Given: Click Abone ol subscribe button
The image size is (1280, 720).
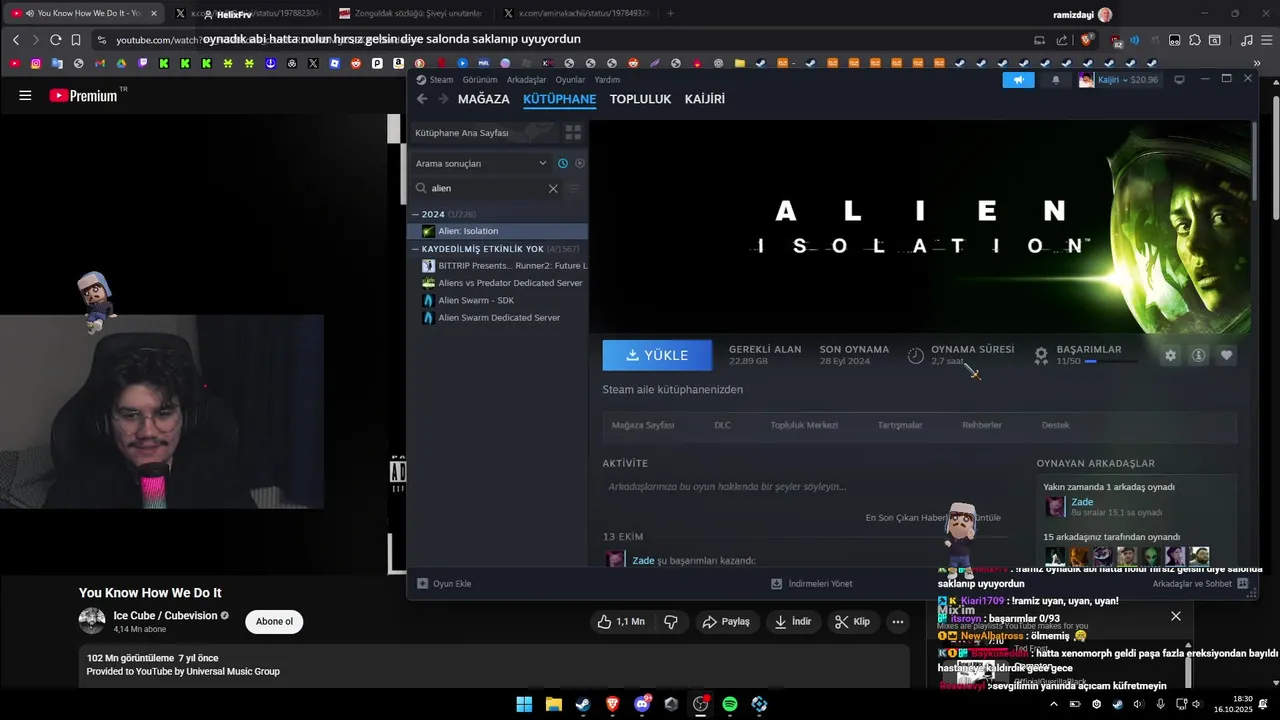Looking at the screenshot, I should [274, 622].
